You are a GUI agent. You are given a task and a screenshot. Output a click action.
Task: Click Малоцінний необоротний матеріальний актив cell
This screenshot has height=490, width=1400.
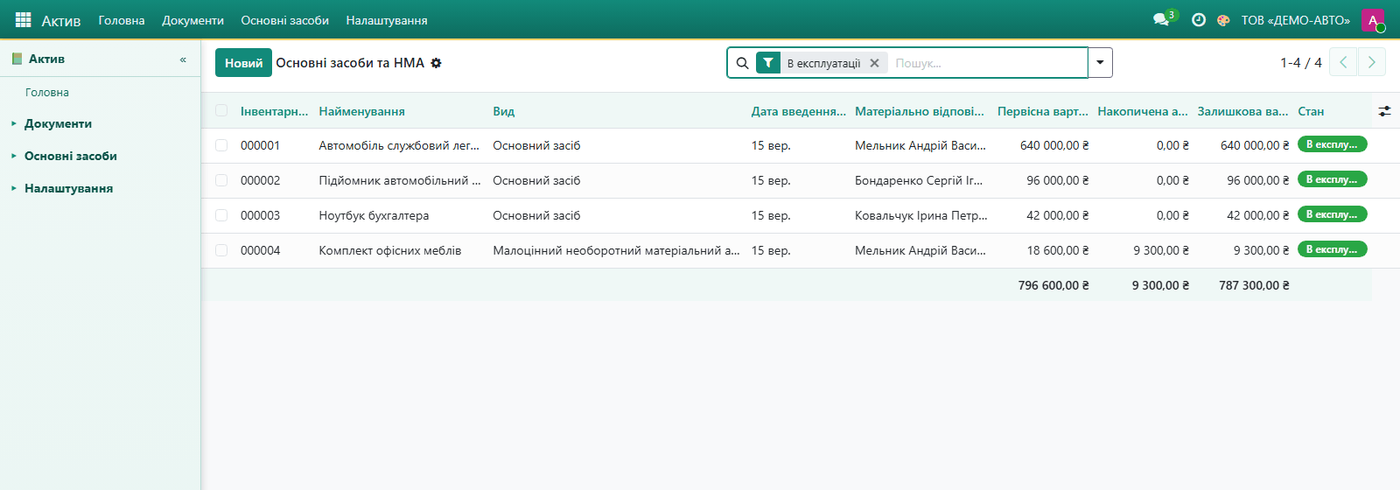[617, 250]
